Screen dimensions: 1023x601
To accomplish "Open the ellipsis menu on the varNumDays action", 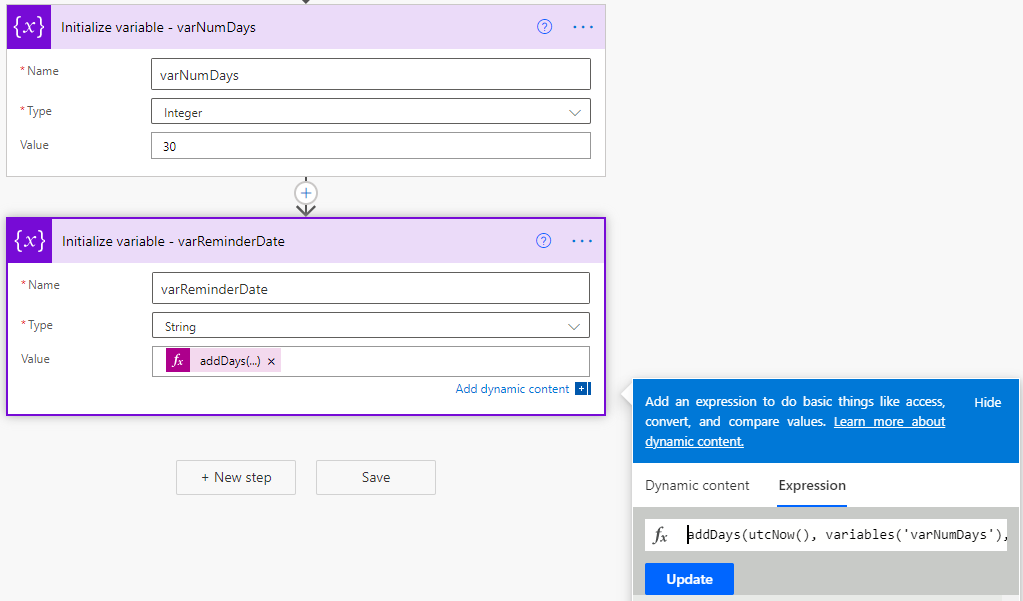I will coord(582,27).
